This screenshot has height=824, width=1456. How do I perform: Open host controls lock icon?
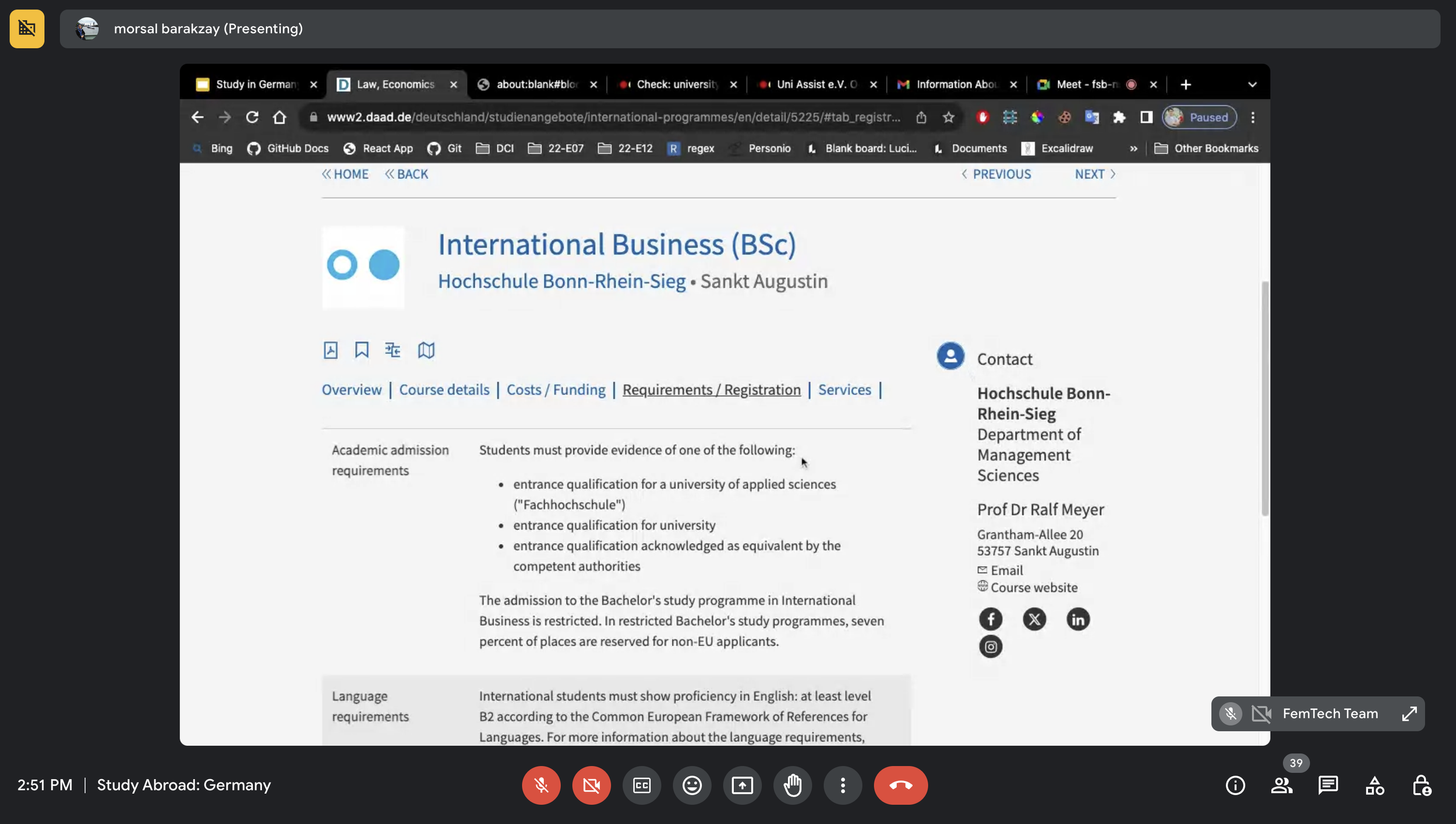pos(1421,785)
